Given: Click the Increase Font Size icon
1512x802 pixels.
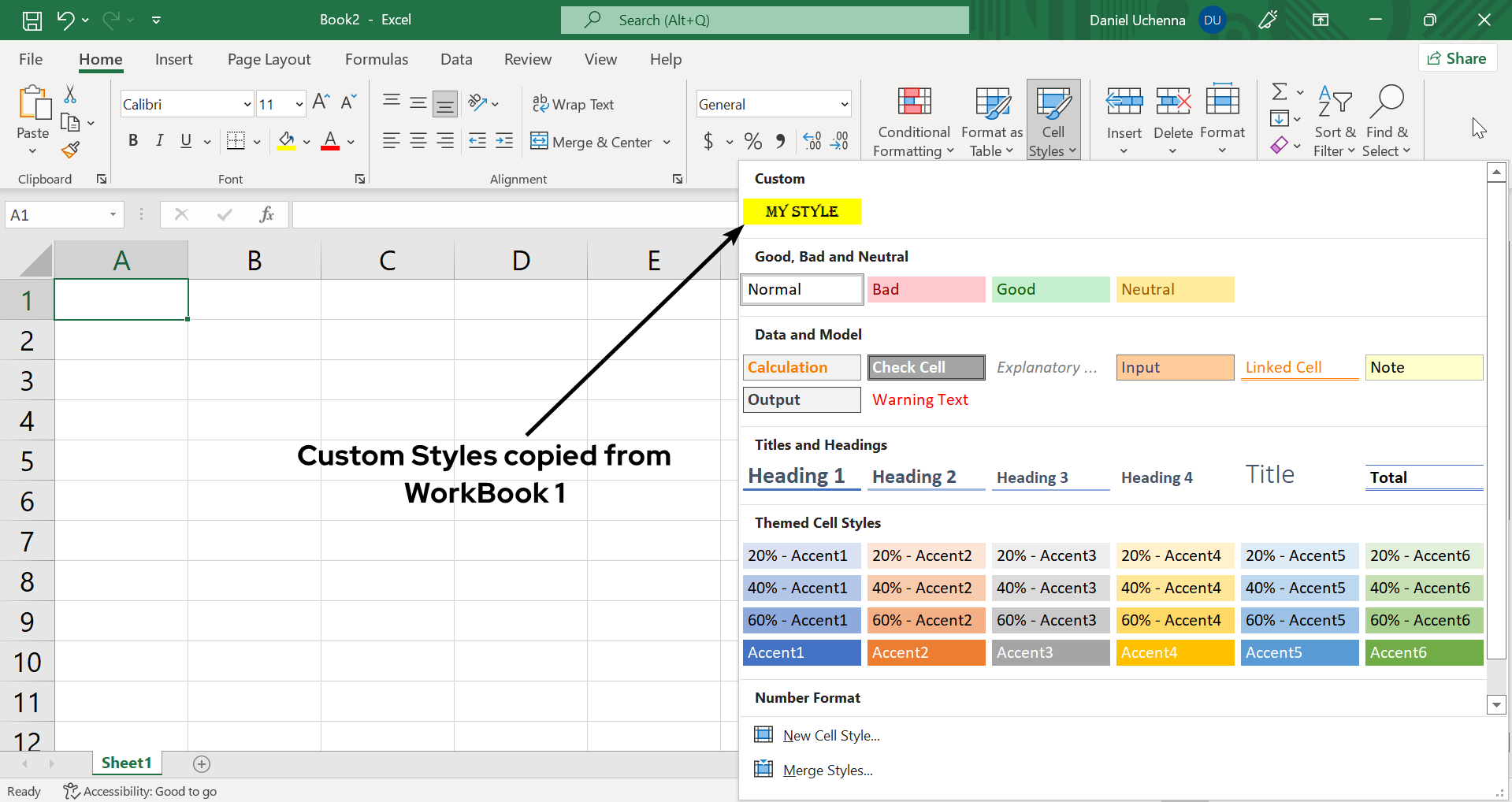Looking at the screenshot, I should pyautogui.click(x=320, y=102).
